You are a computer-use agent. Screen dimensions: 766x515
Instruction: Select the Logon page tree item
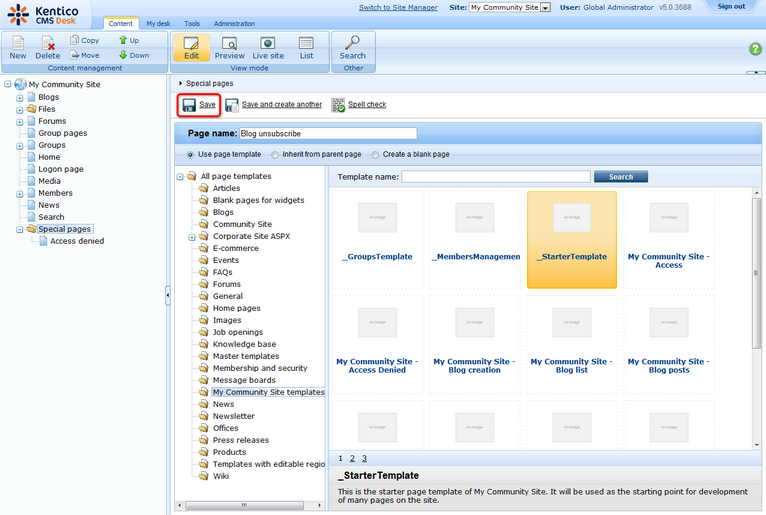point(61,169)
